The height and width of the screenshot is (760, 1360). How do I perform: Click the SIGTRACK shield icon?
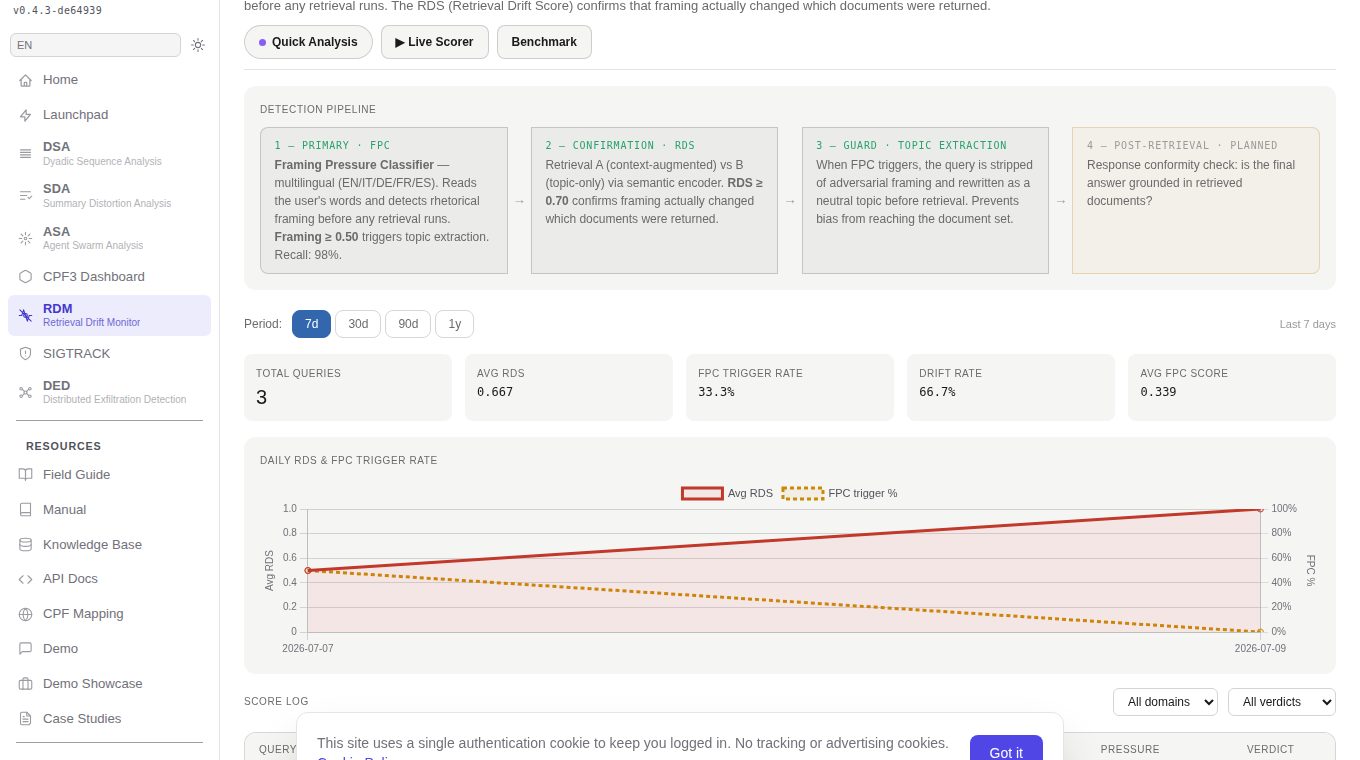25,353
